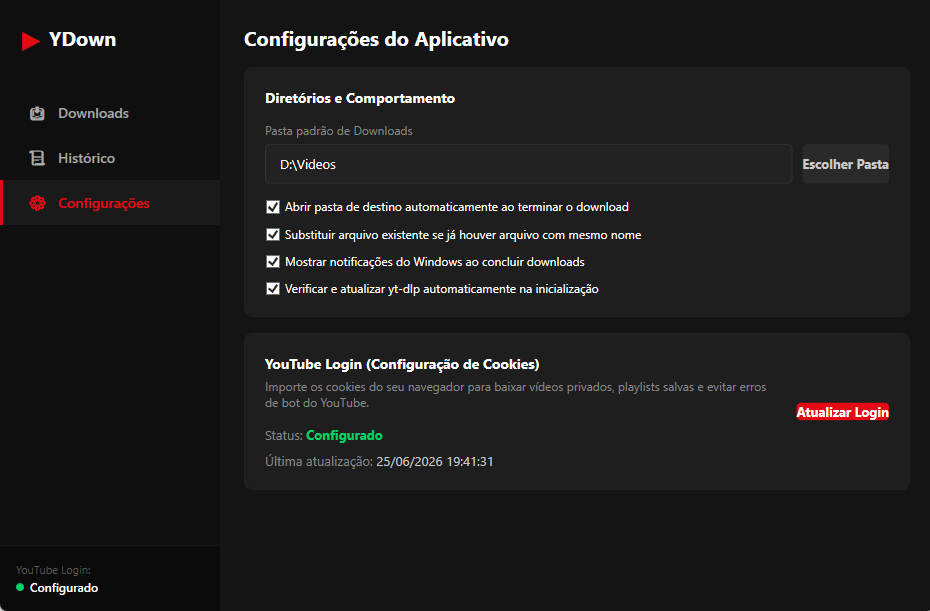Click the green YouTube Login status dot
930x611 pixels.
(20, 587)
